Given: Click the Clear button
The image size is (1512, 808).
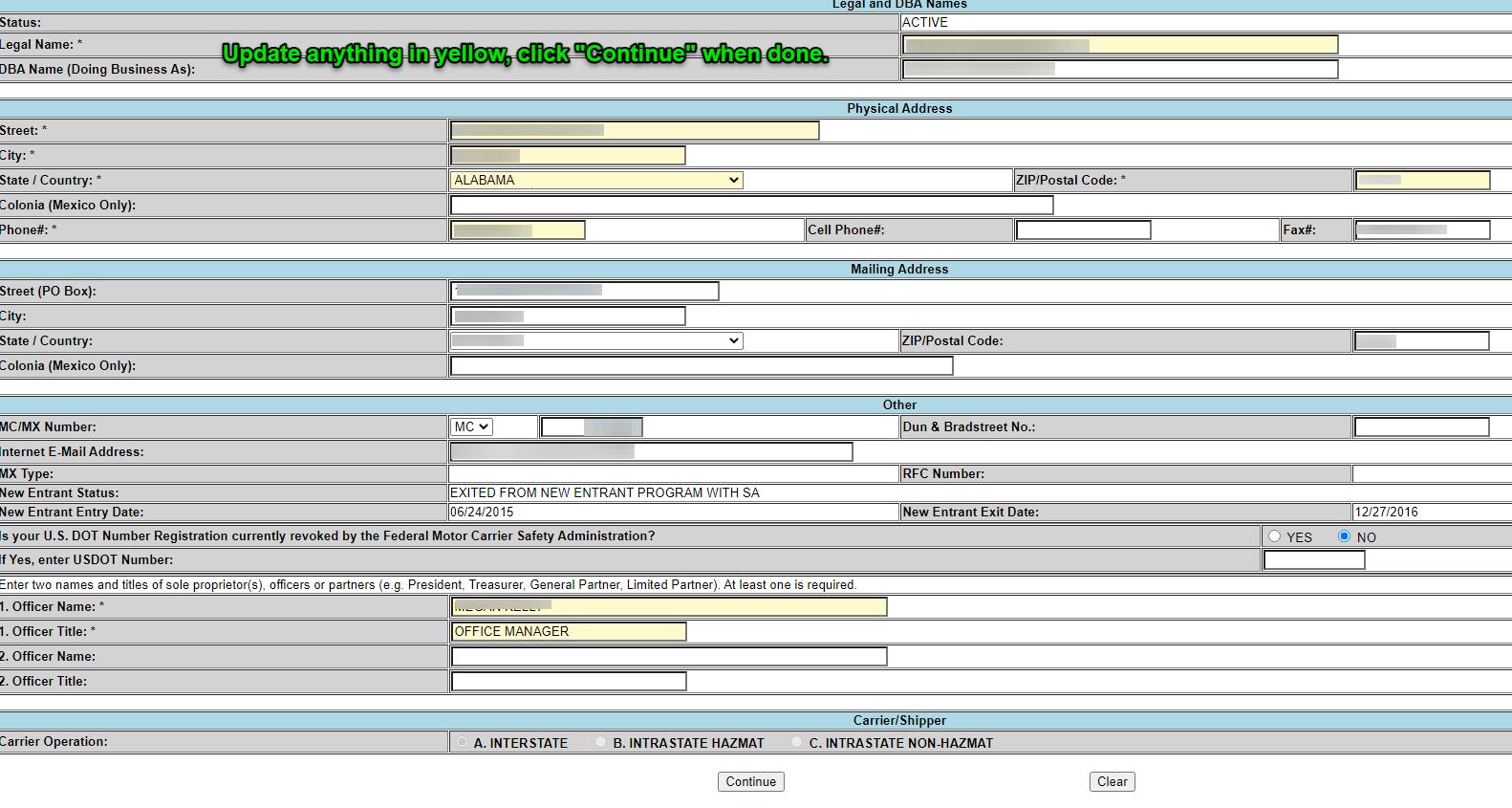Looking at the screenshot, I should 1112,781.
